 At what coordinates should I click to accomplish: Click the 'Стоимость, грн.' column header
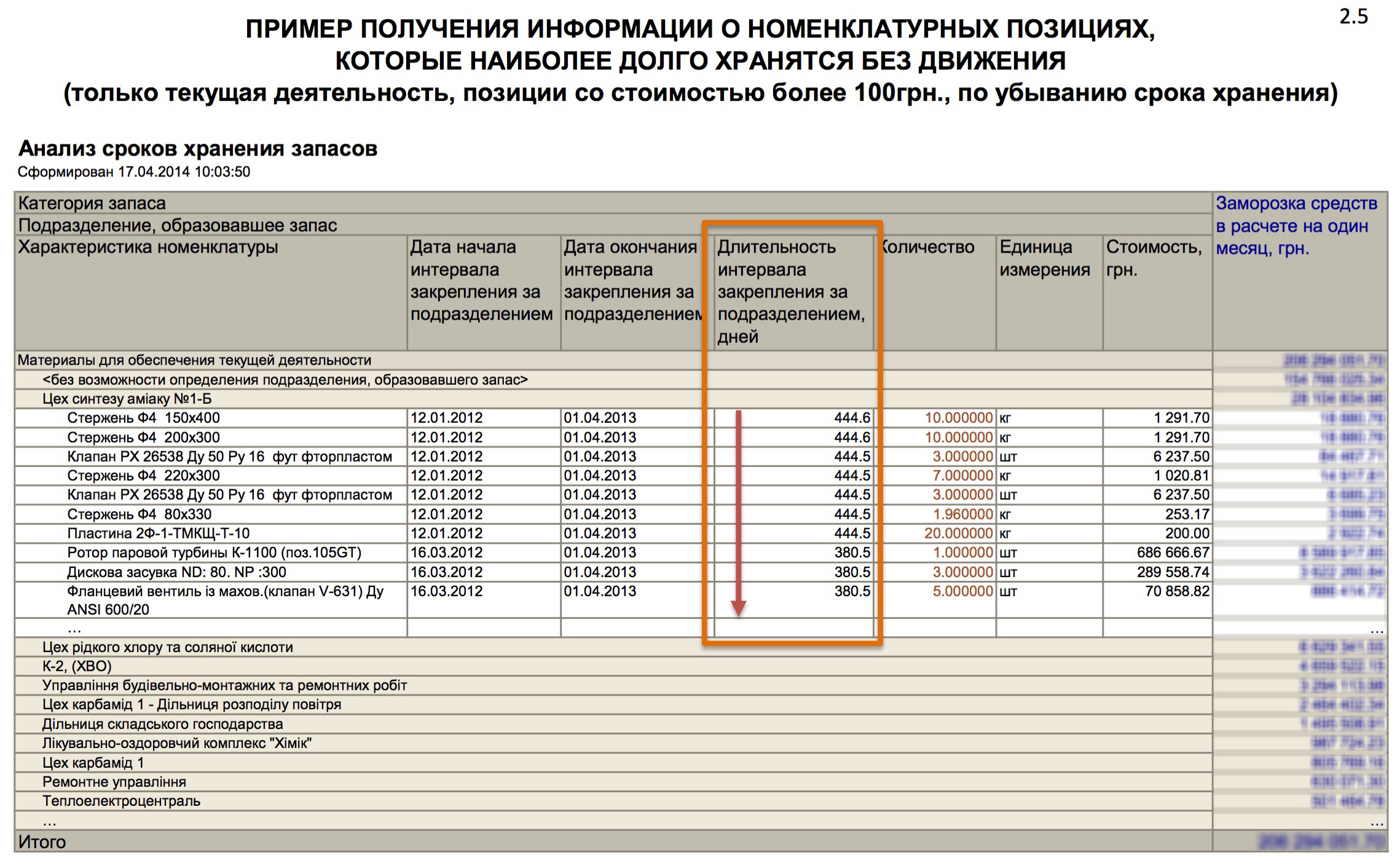[1154, 258]
